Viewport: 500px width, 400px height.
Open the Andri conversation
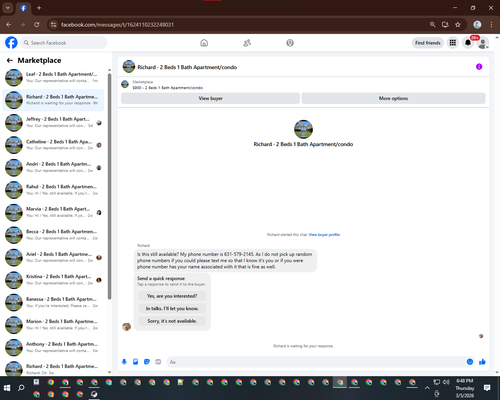pos(53,167)
